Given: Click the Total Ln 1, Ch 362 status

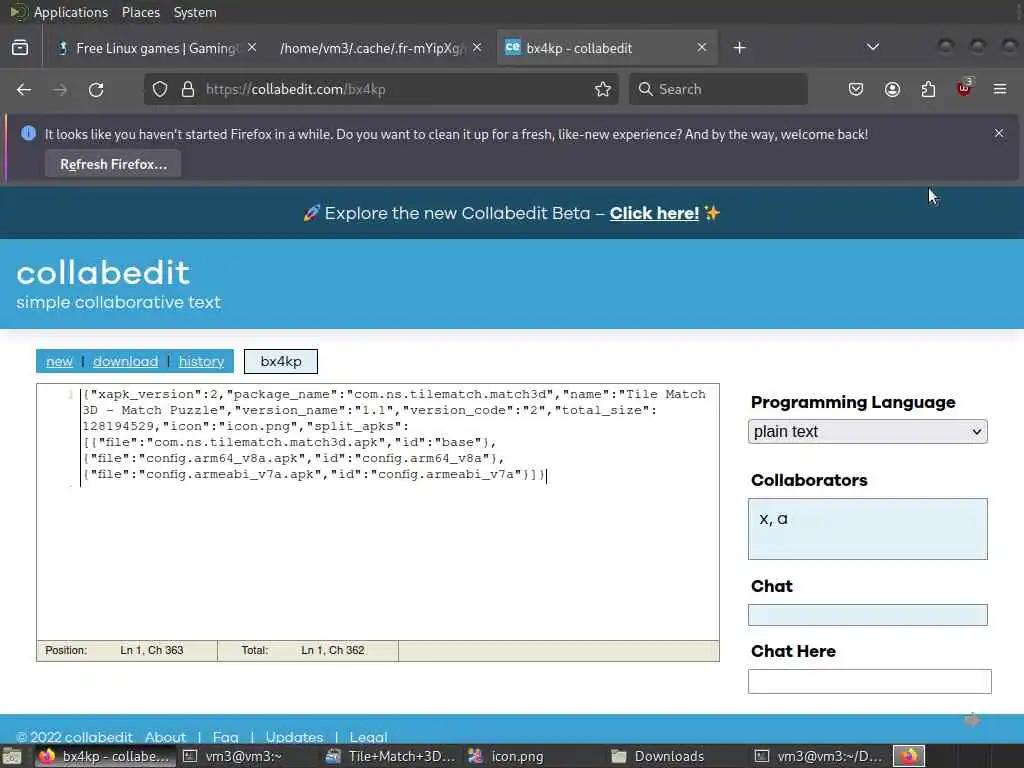Looking at the screenshot, I should point(308,650).
